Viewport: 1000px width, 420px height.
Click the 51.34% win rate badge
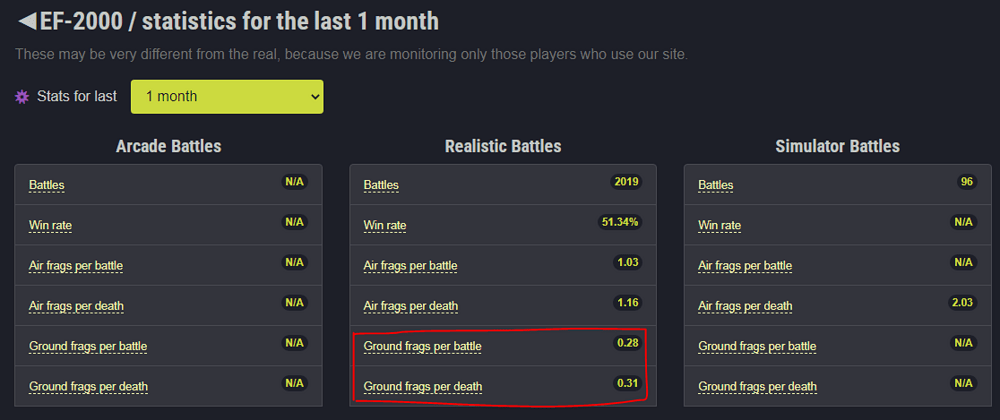click(x=619, y=222)
